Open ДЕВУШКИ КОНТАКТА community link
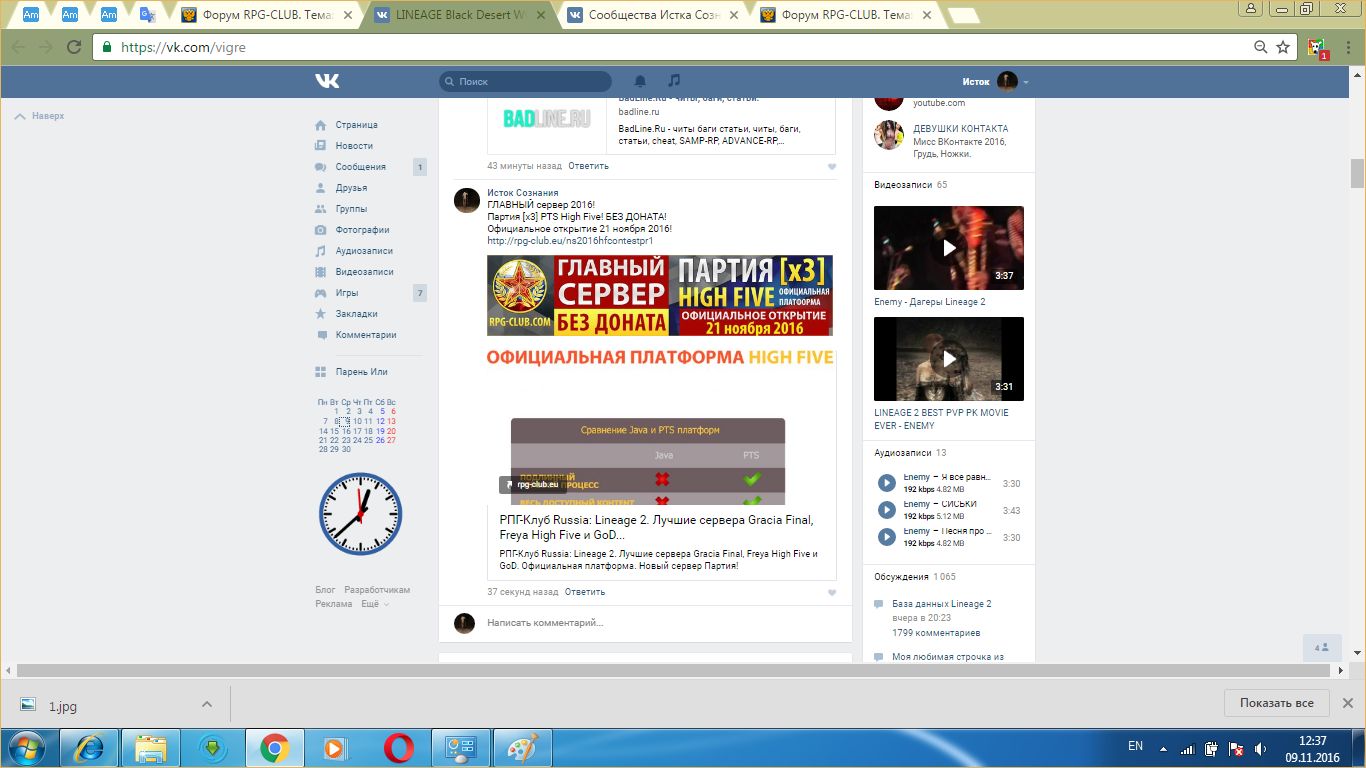1366x768 pixels. [960, 129]
